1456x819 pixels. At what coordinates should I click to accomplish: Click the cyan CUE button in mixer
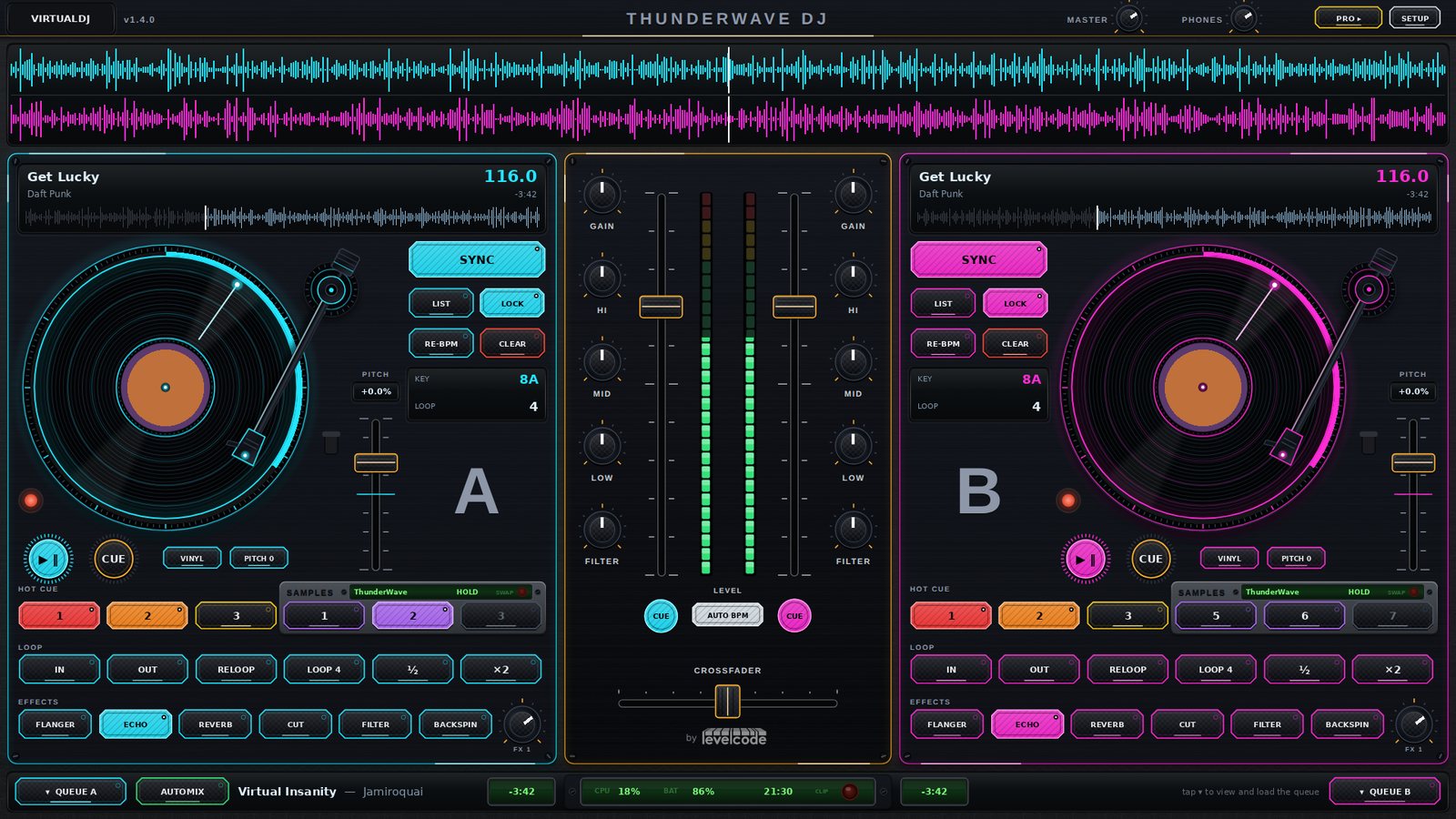click(661, 616)
